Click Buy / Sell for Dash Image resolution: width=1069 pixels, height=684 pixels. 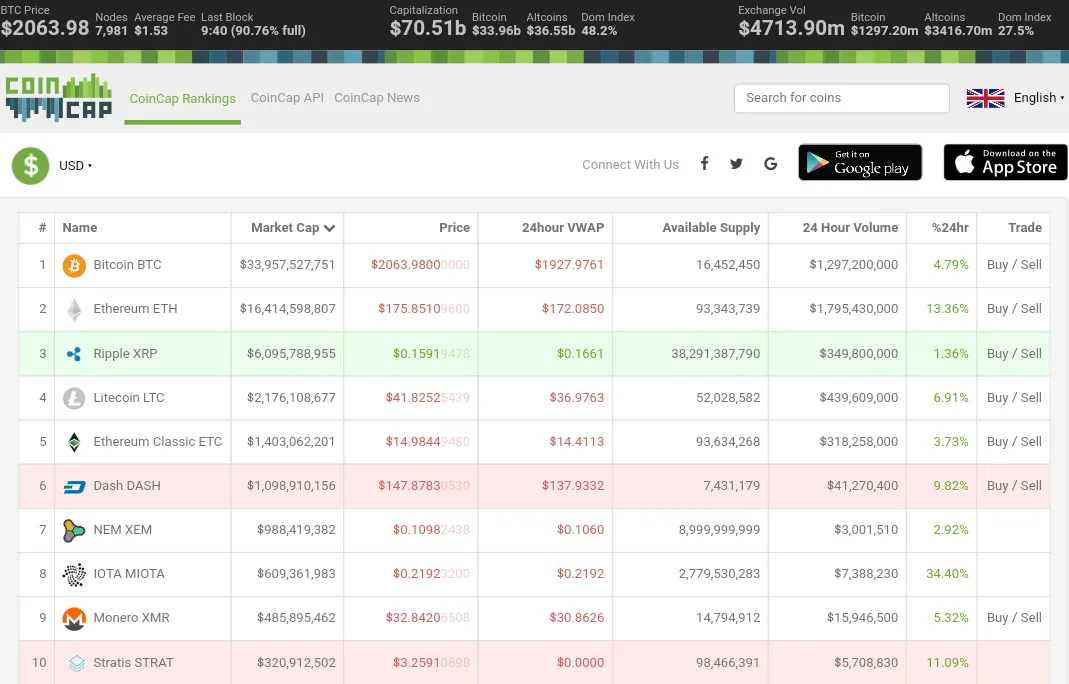pyautogui.click(x=1014, y=485)
